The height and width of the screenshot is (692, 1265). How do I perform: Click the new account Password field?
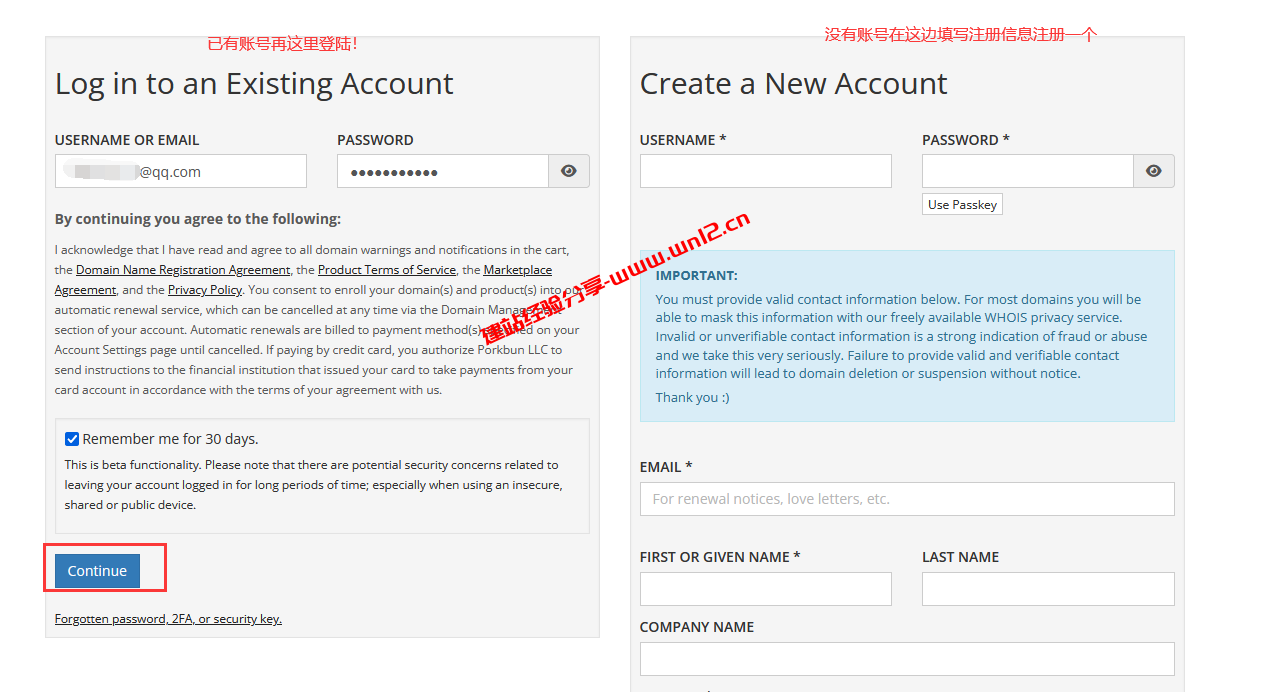(x=1027, y=171)
